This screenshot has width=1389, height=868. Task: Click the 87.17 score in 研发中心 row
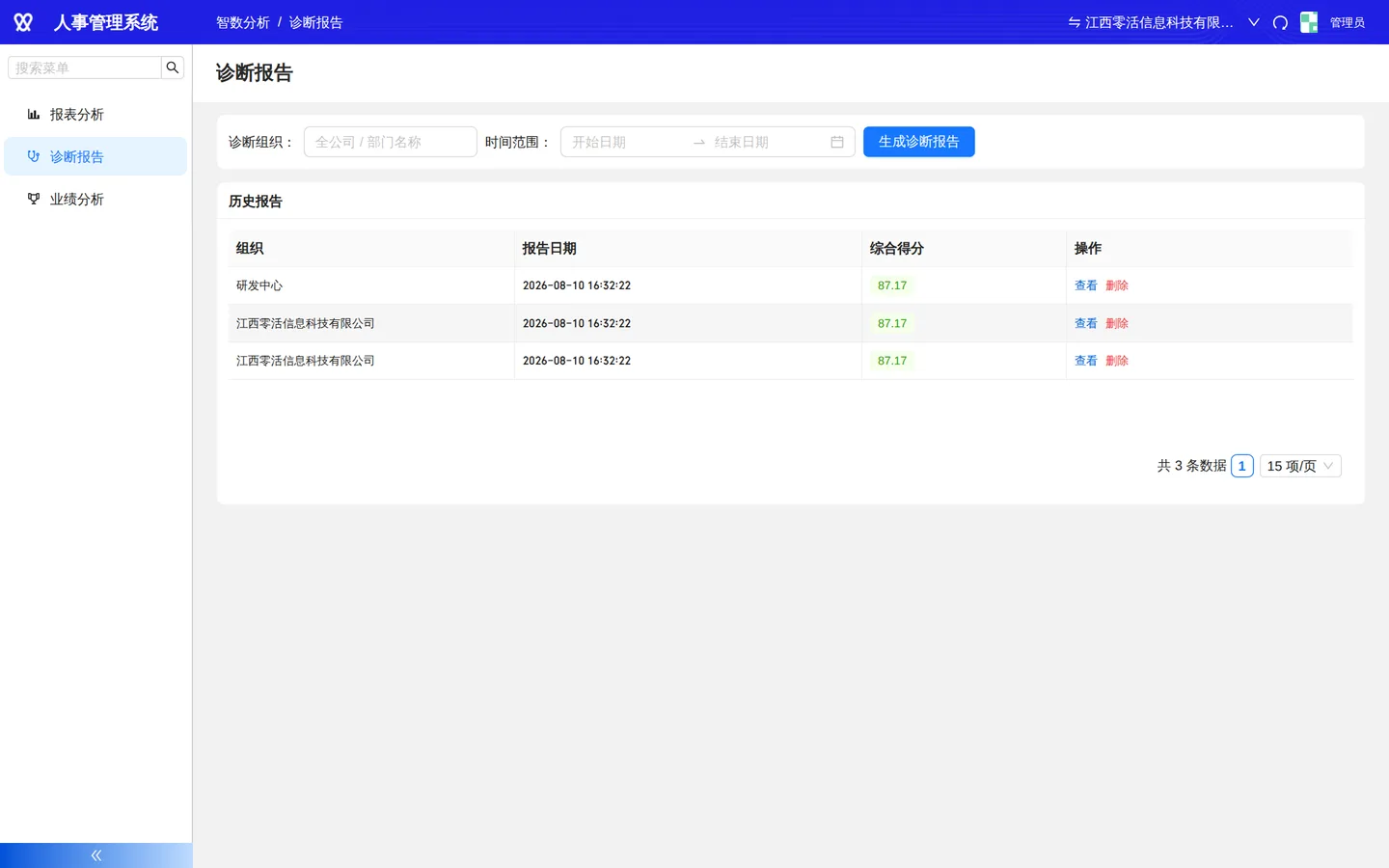(892, 285)
